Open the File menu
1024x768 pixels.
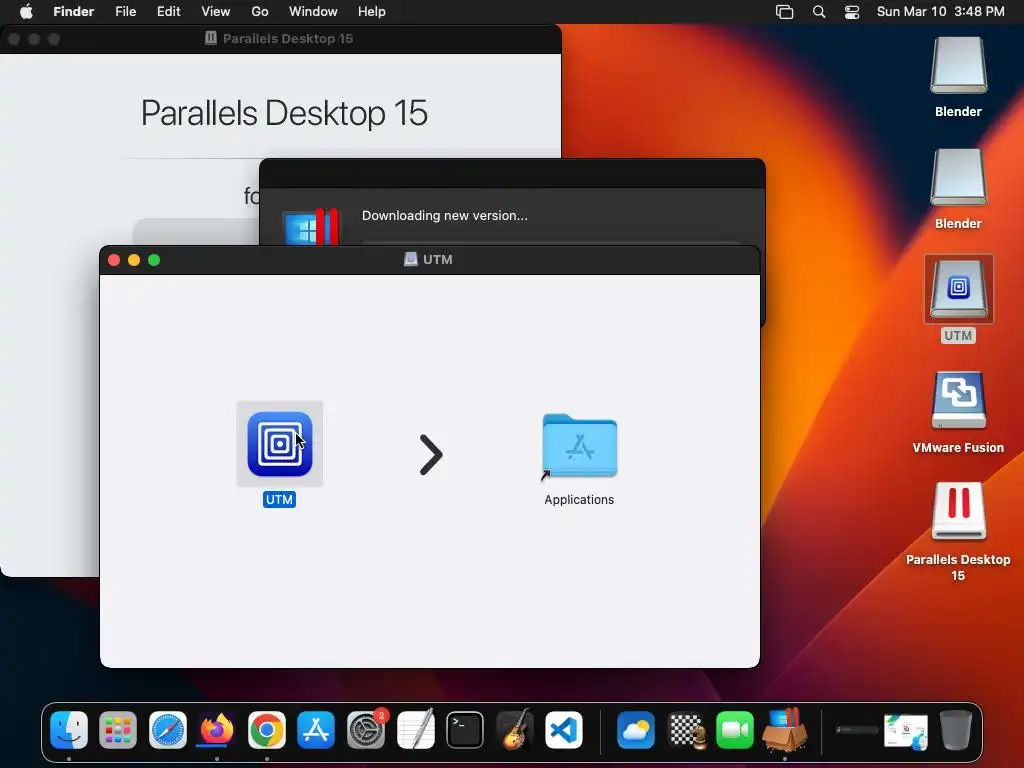[x=125, y=12]
